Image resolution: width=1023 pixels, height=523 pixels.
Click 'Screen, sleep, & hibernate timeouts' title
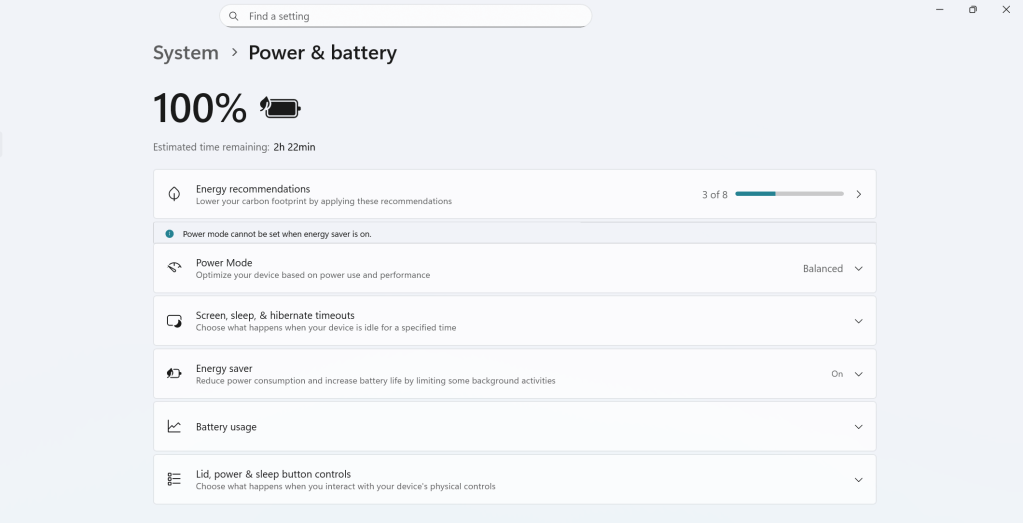coord(275,316)
